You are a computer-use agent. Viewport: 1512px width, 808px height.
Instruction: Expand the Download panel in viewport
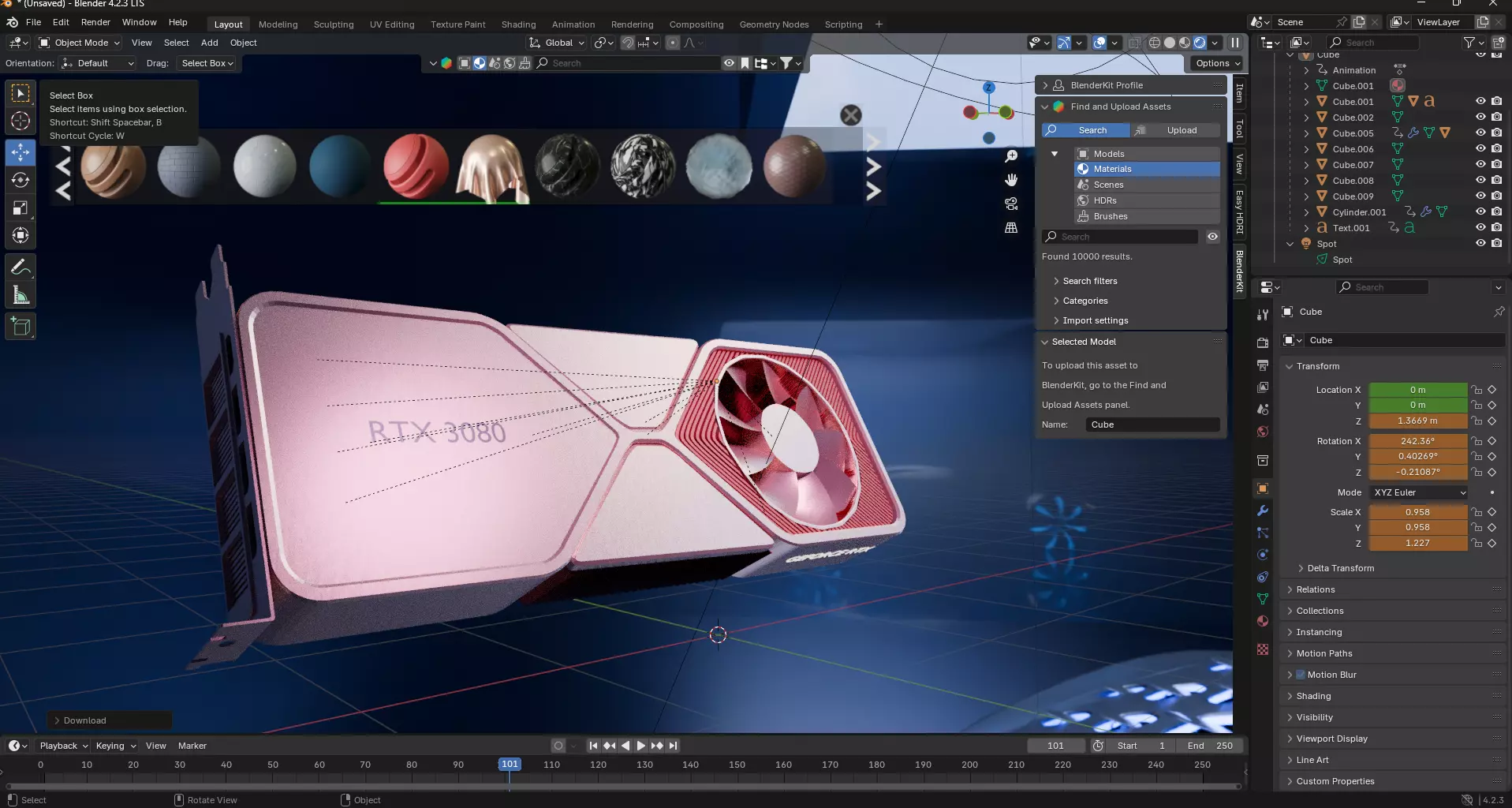(x=110, y=720)
